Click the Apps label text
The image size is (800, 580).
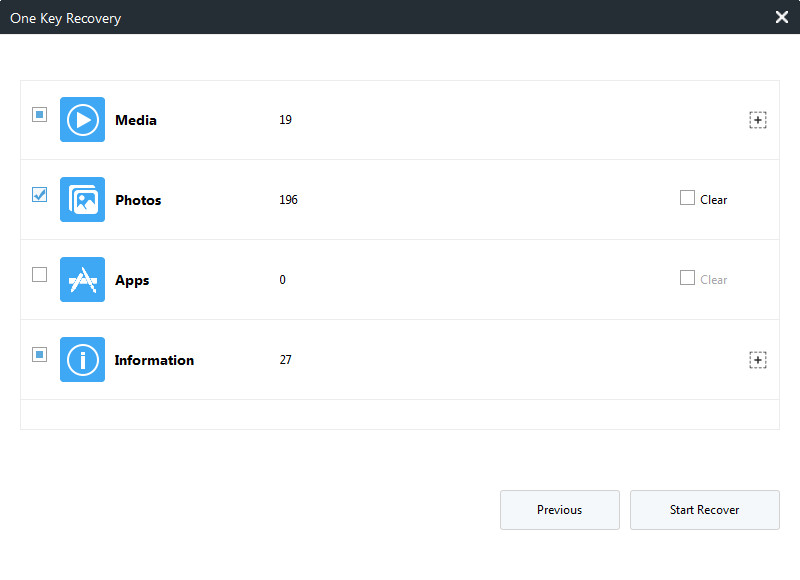pyautogui.click(x=132, y=281)
